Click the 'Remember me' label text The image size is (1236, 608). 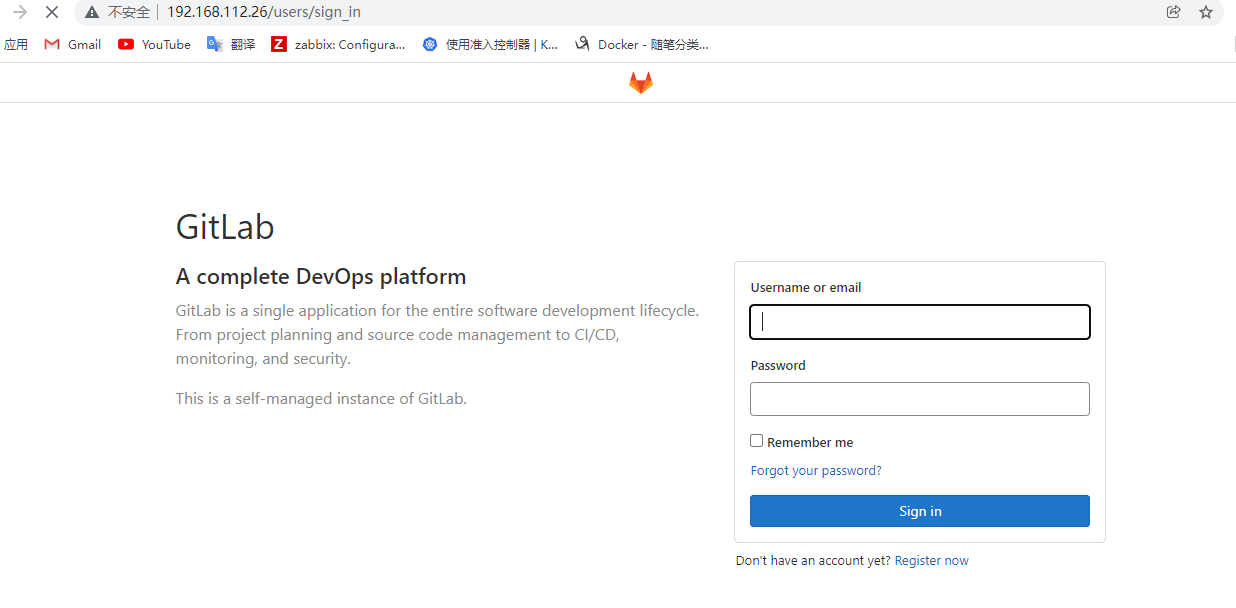[810, 442]
